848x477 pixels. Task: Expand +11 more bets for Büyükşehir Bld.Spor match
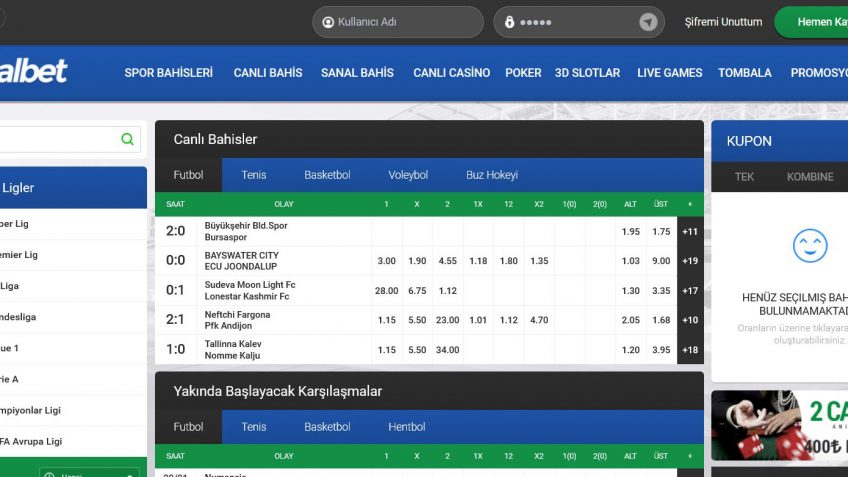[x=690, y=232]
